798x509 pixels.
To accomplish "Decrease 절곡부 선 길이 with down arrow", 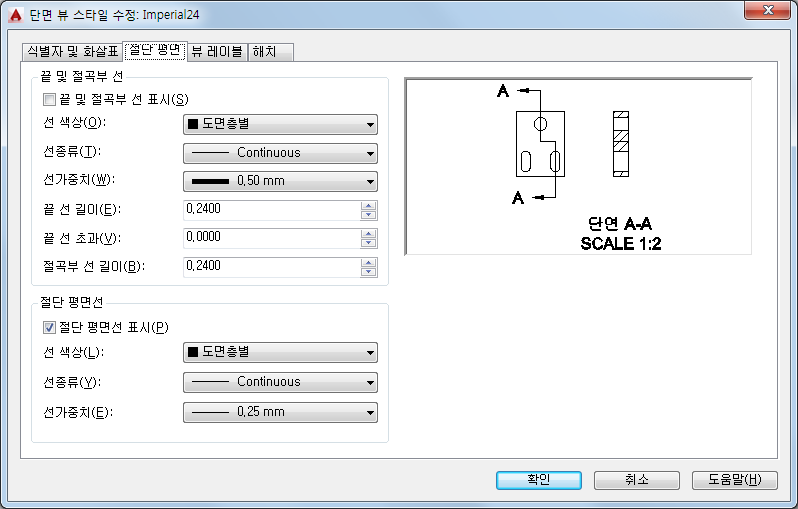I will (x=368, y=272).
